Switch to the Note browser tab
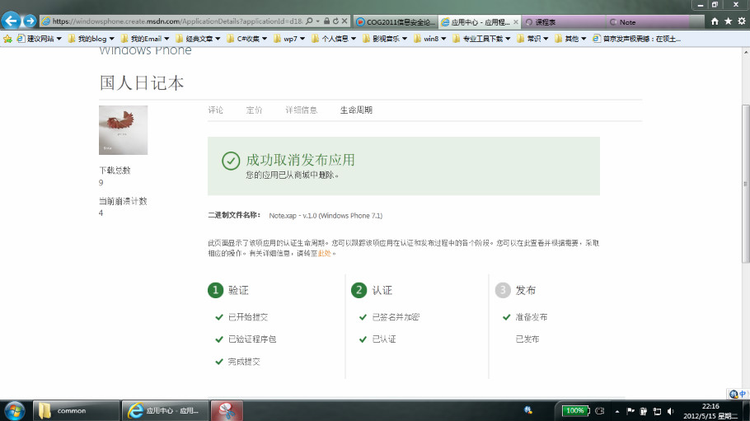750x421 pixels. (x=648, y=22)
